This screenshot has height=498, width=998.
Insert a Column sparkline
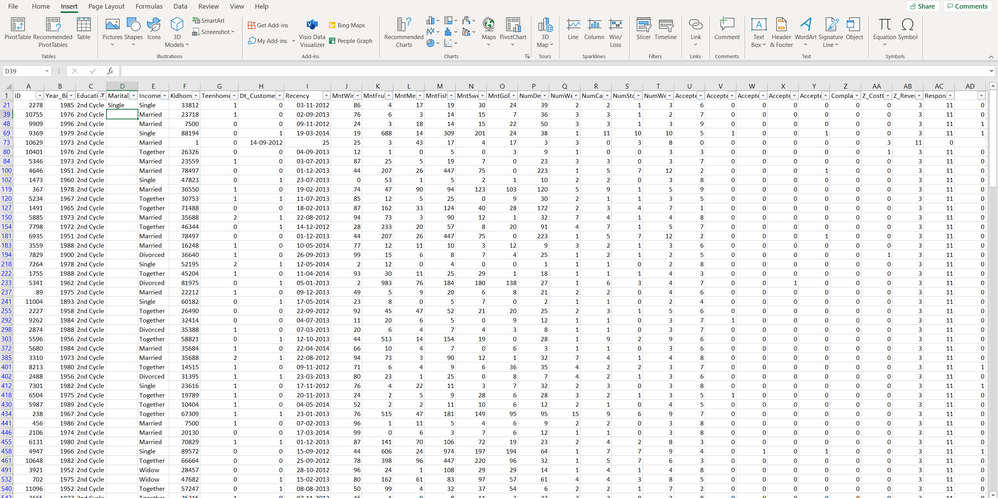tap(594, 29)
